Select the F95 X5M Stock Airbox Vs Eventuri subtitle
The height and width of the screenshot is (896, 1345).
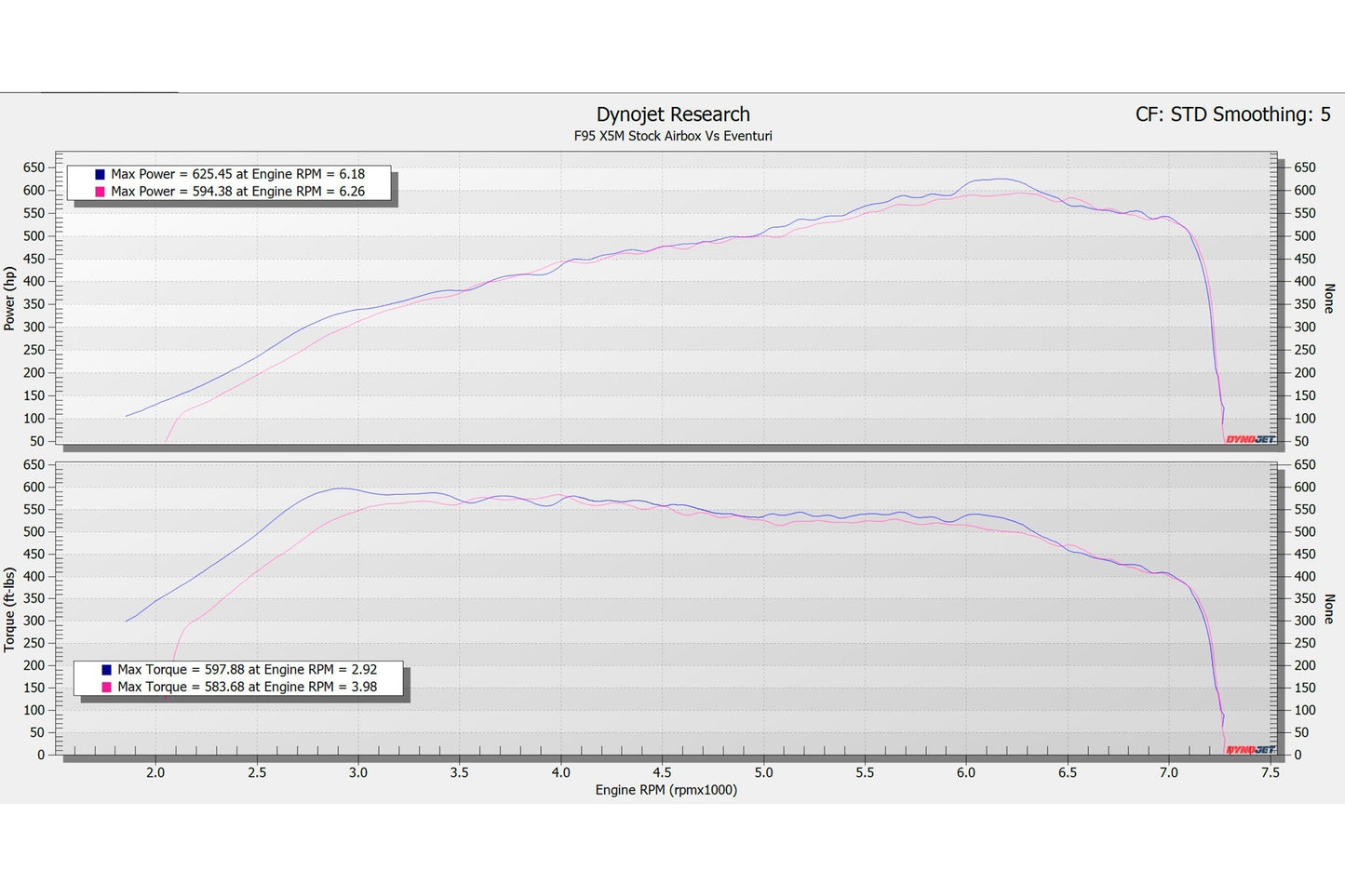[672, 136]
